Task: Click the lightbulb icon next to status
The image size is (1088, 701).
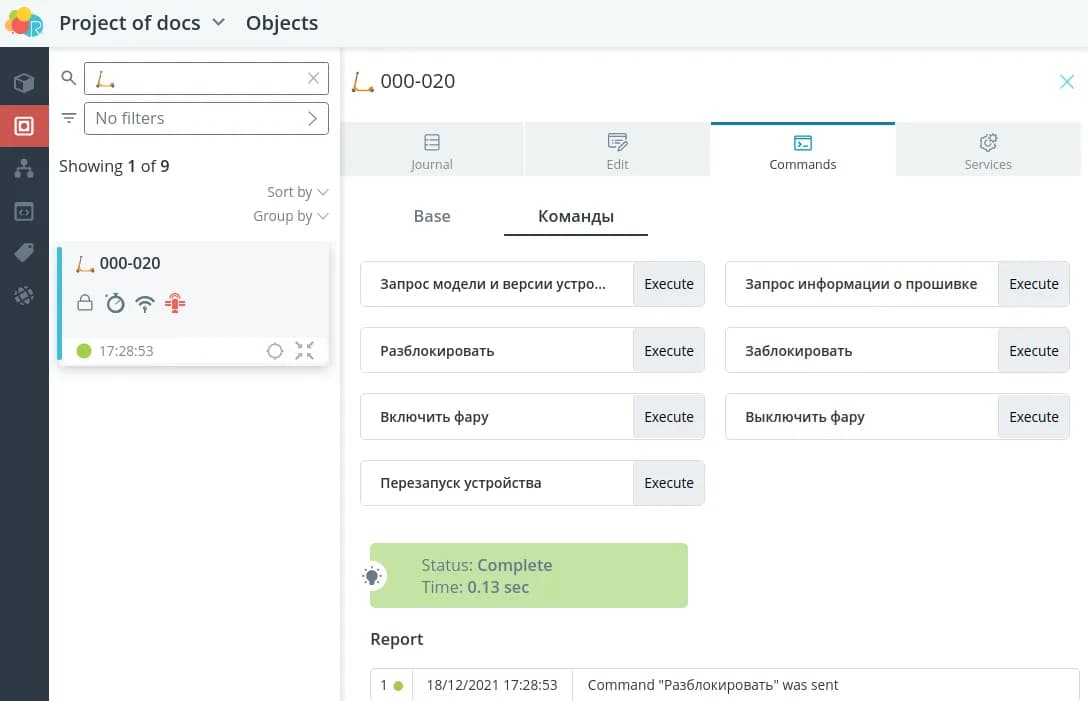Action: click(372, 576)
